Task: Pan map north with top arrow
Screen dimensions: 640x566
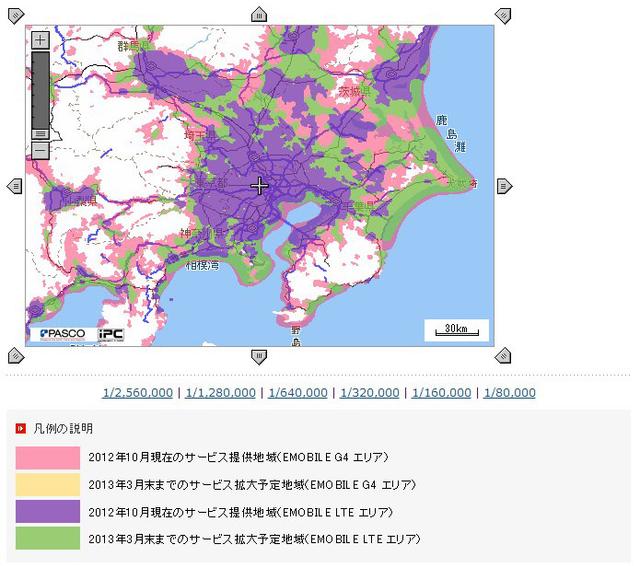Action: (x=259, y=14)
